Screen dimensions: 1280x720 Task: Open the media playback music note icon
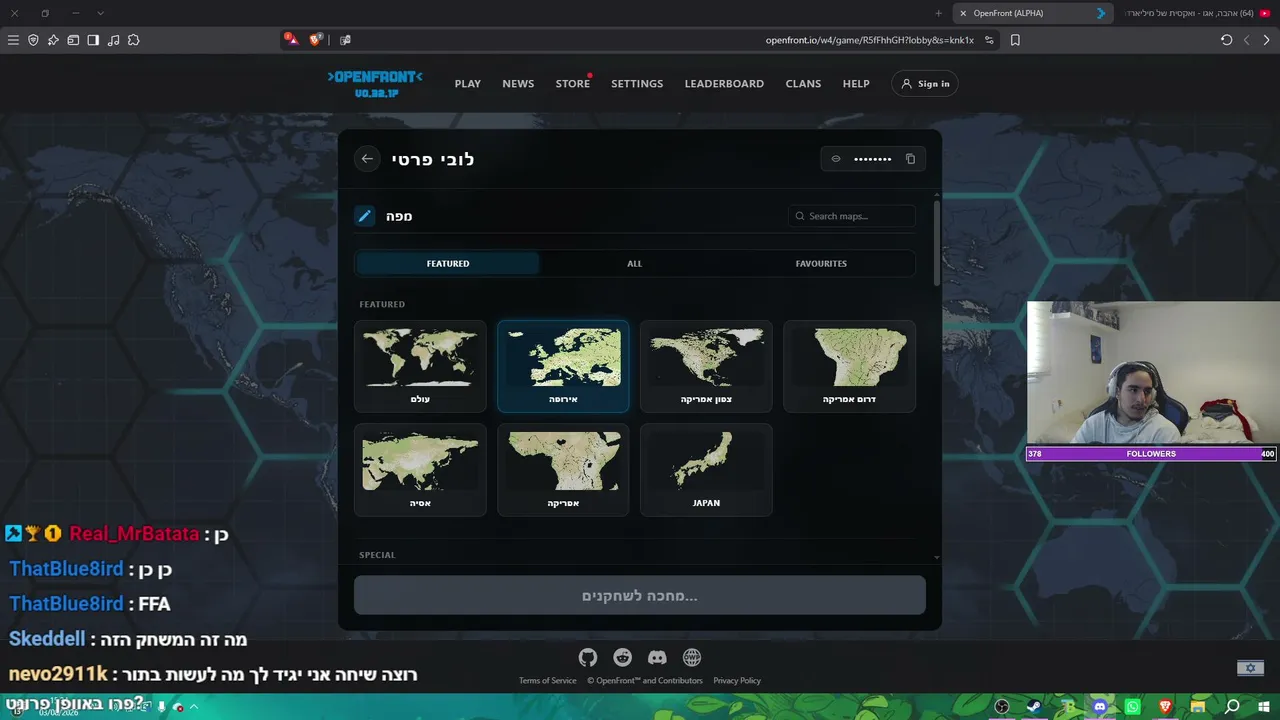(x=113, y=40)
